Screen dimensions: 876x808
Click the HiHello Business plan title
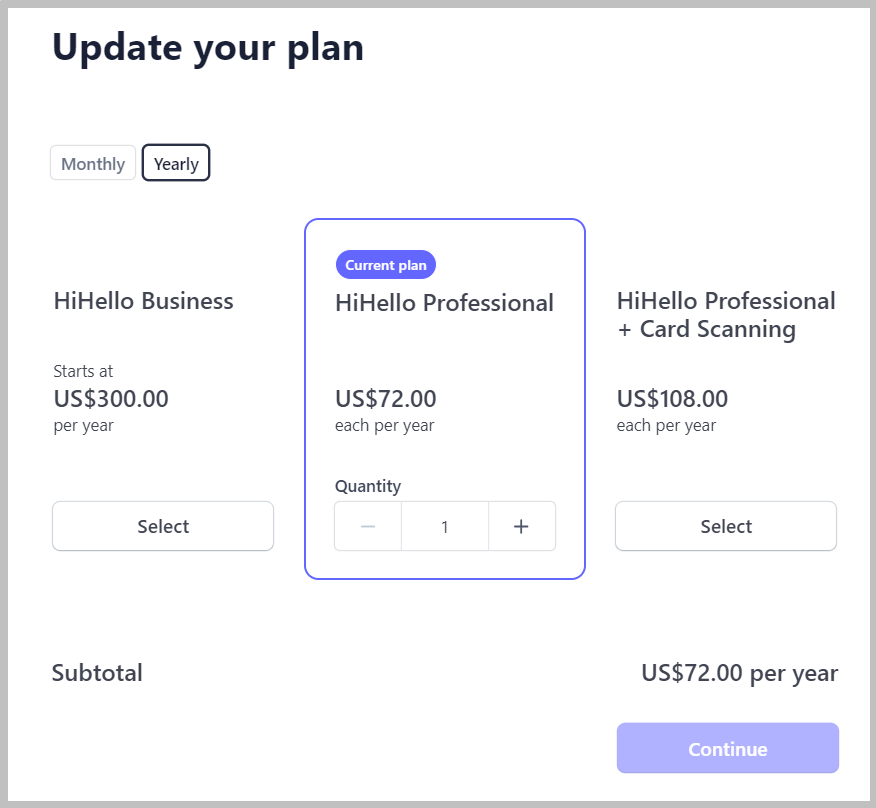(x=144, y=301)
